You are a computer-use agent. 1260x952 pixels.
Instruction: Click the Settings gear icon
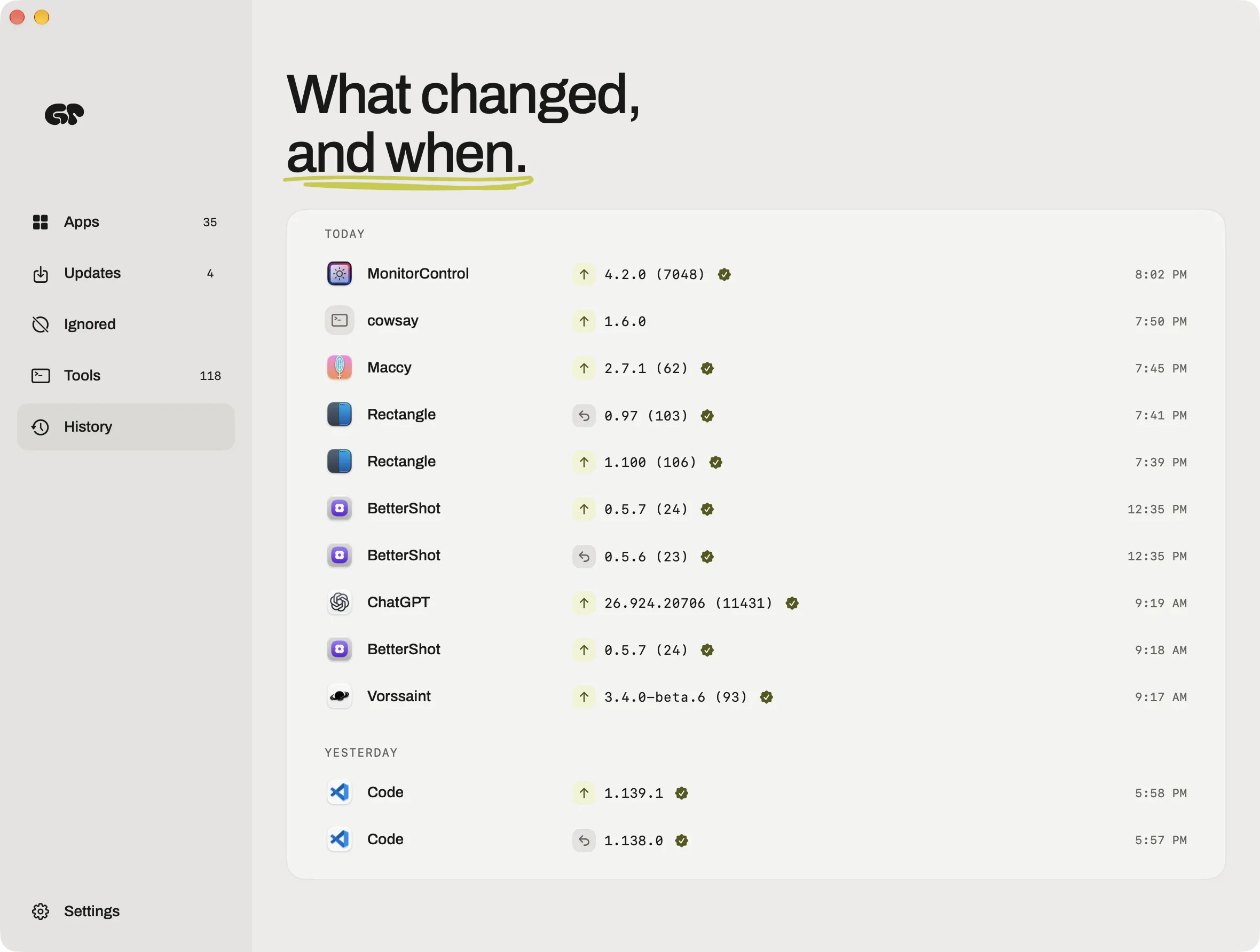(41, 911)
